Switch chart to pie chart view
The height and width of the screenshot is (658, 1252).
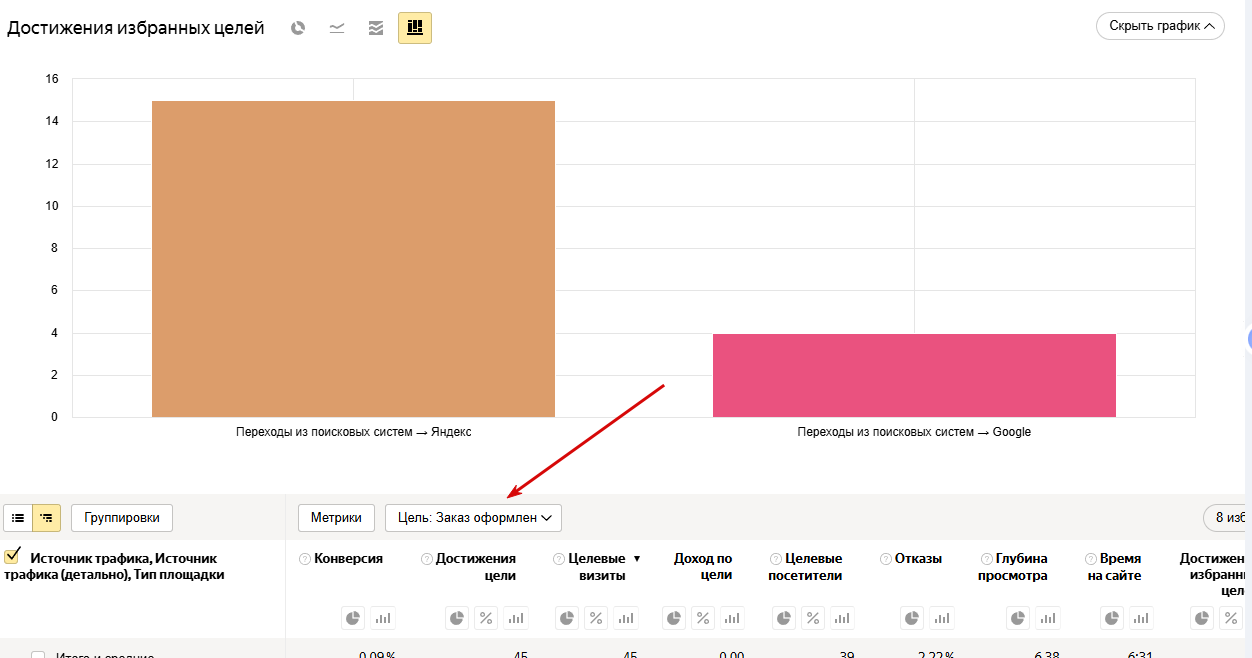(298, 28)
